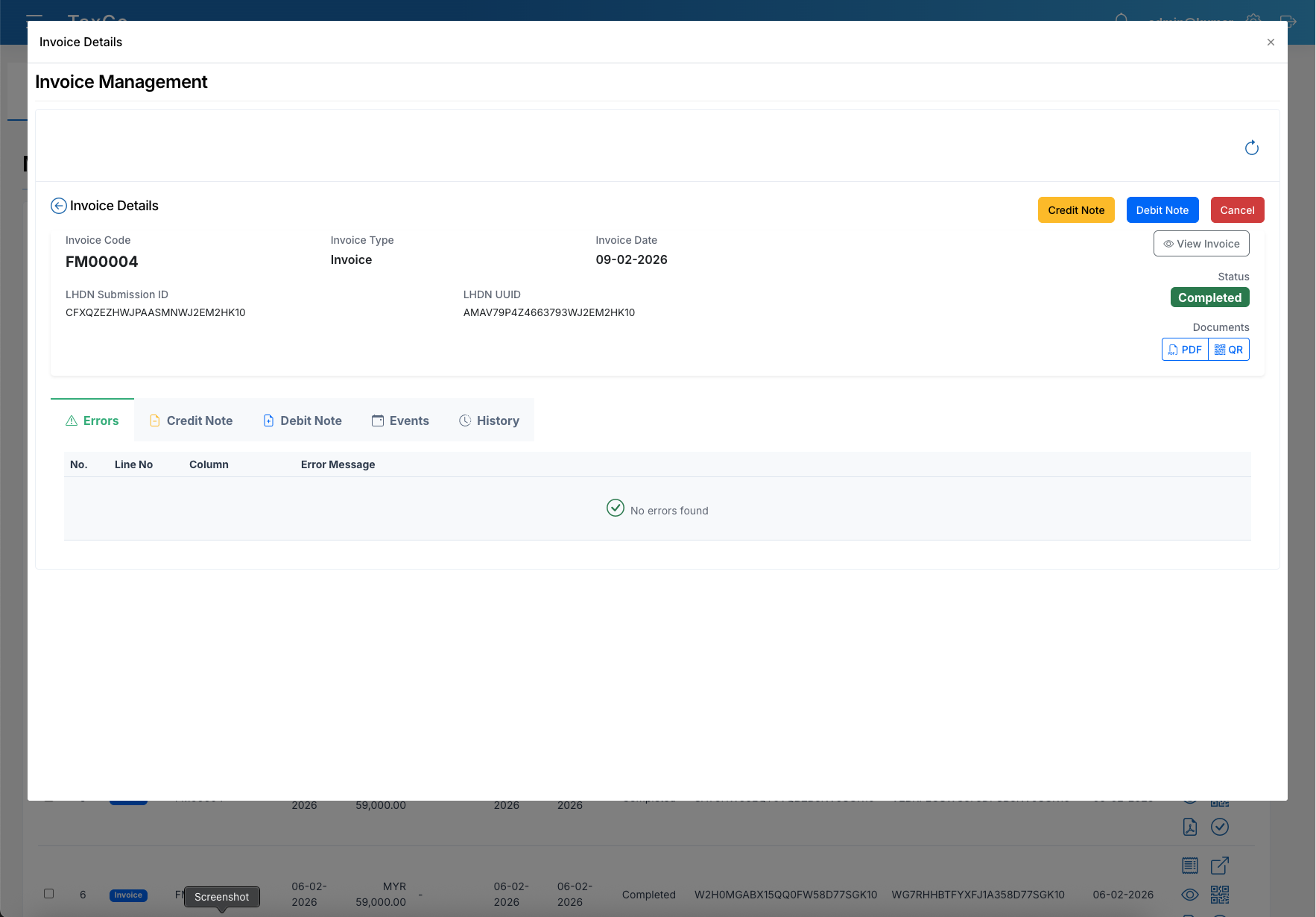The image size is (1316, 917).
Task: Go back using arrow beside Invoice Details heading
Action: (58, 205)
